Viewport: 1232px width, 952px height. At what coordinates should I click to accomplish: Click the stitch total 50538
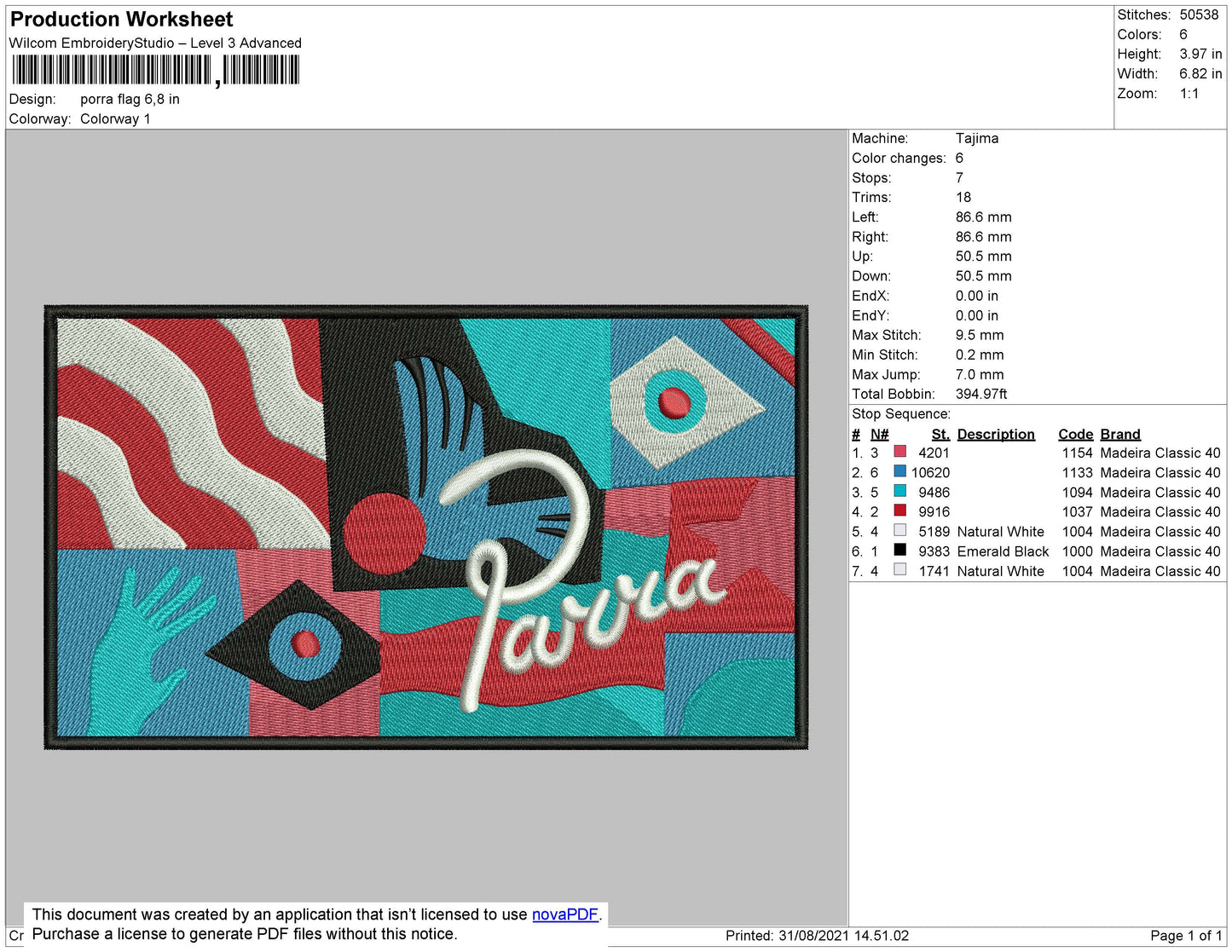click(x=1199, y=14)
